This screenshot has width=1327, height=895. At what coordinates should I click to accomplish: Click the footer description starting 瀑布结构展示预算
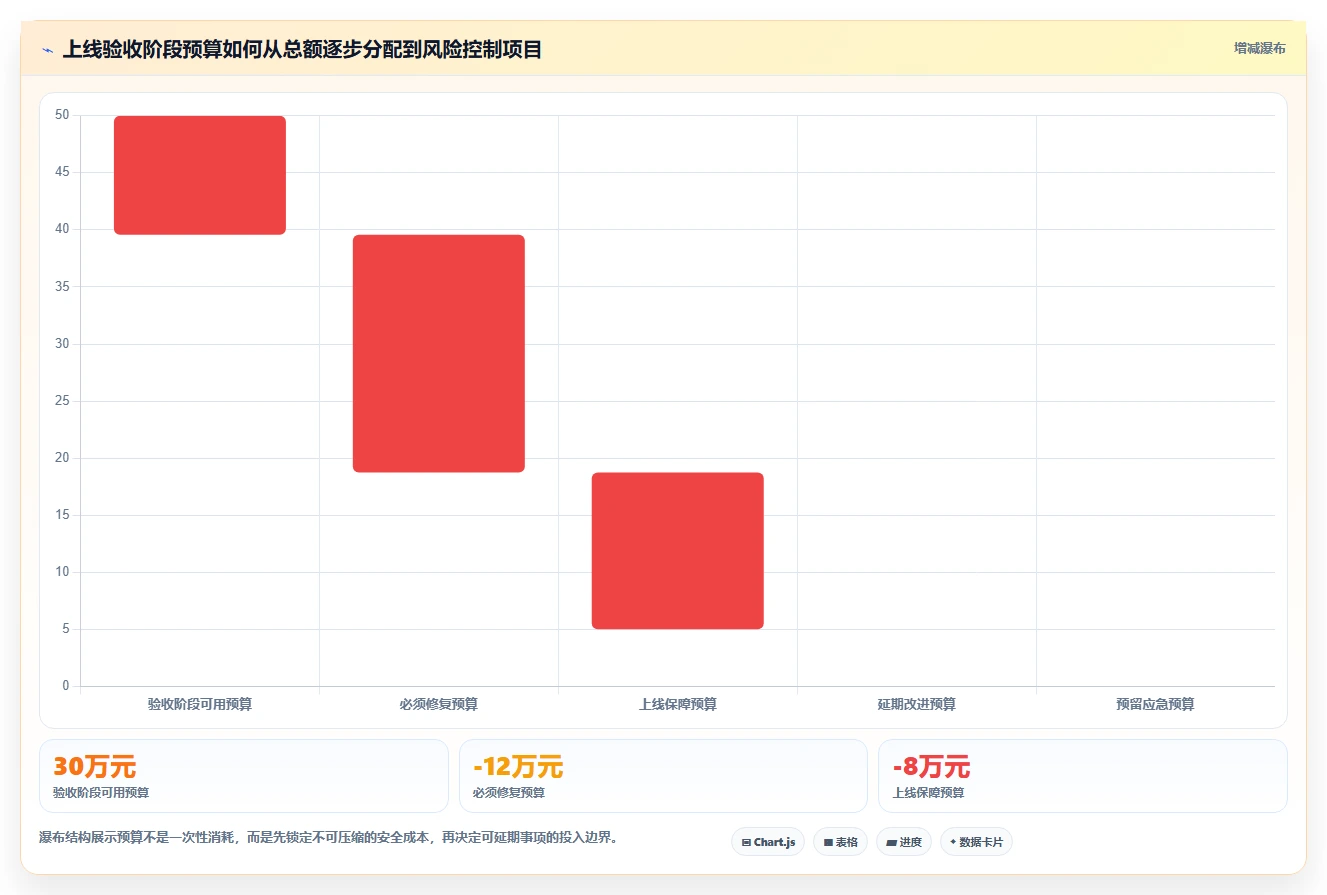click(x=328, y=838)
